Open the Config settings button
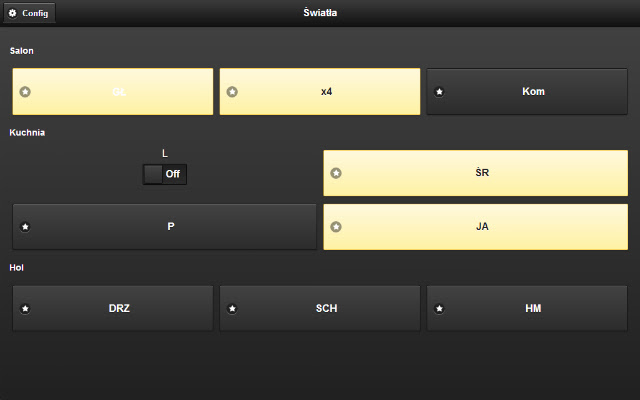This screenshot has height=400, width=640. pos(29,13)
